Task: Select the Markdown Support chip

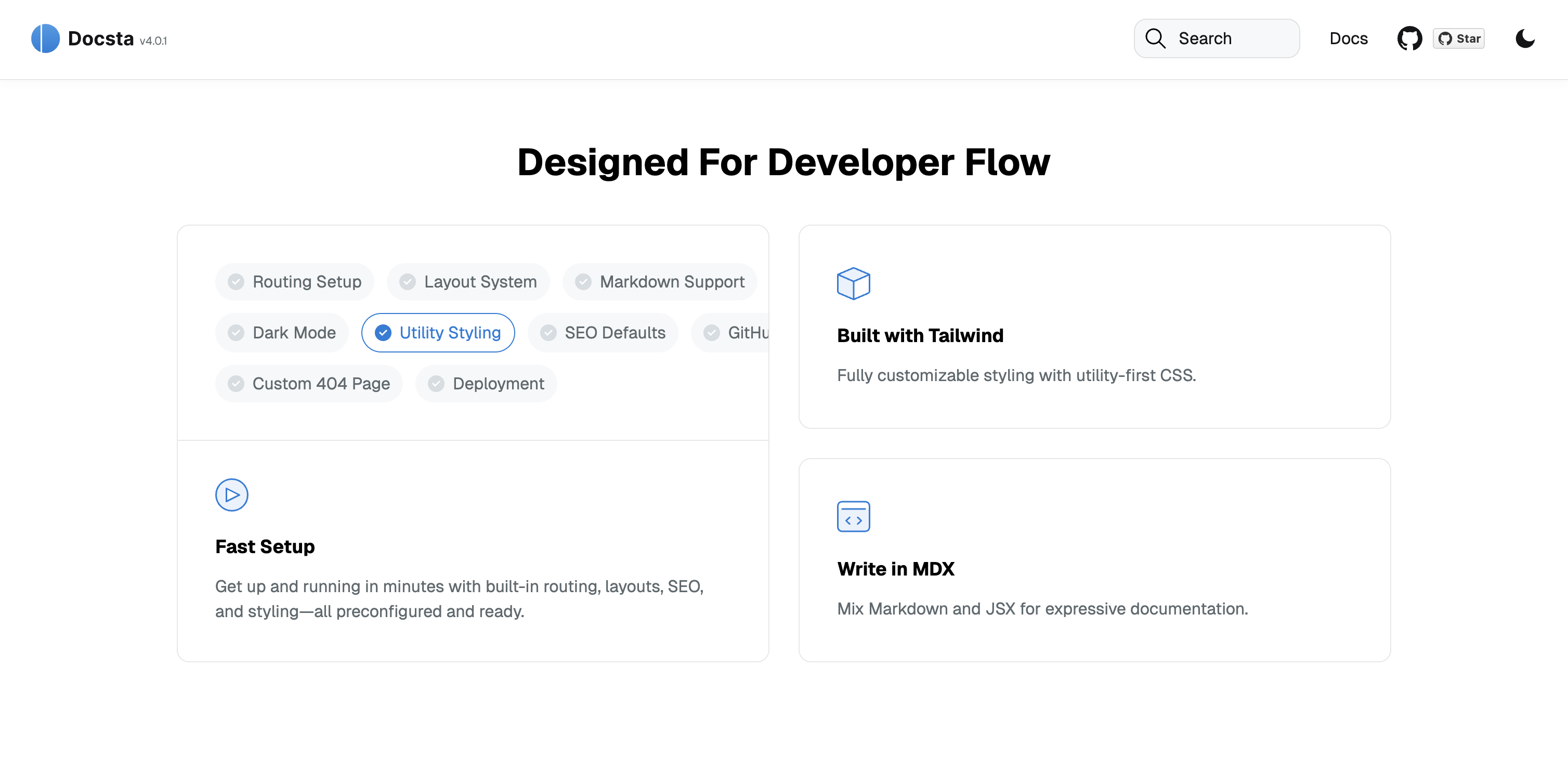Action: [660, 282]
